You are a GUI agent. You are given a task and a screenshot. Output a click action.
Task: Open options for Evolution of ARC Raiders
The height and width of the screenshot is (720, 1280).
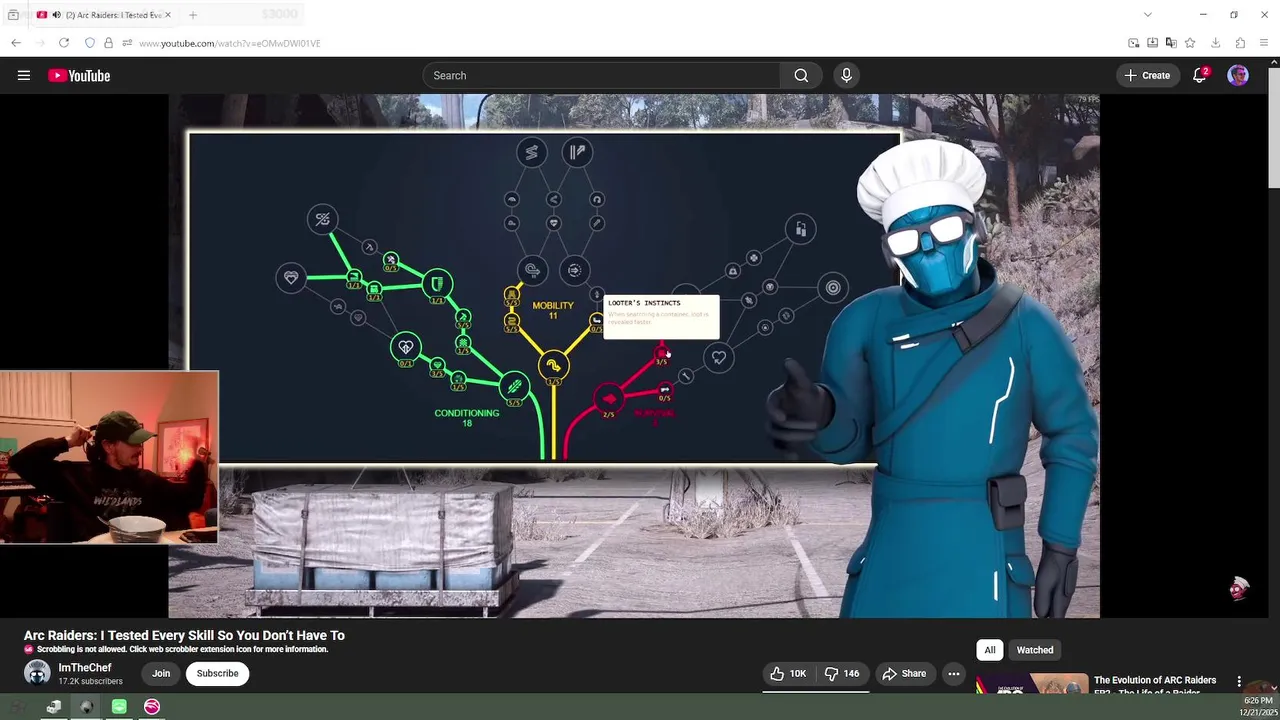click(1239, 681)
